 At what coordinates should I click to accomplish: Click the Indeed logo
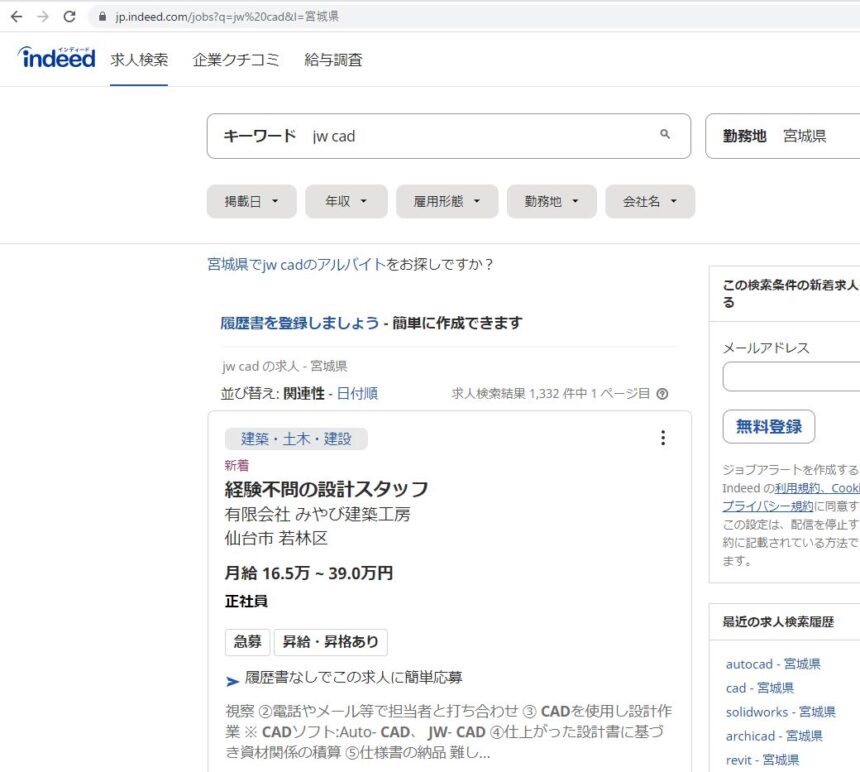[x=56, y=58]
